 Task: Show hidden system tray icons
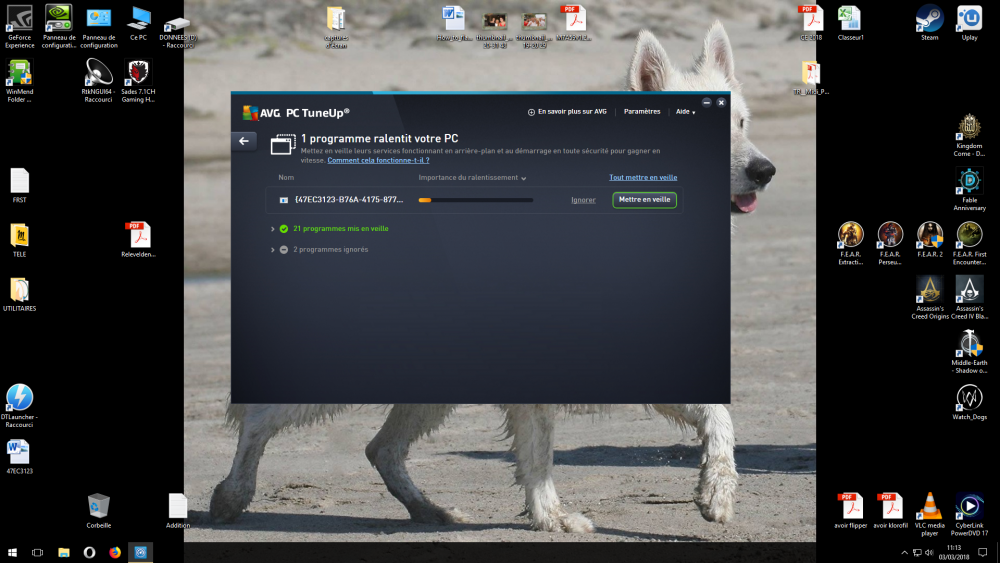point(904,553)
